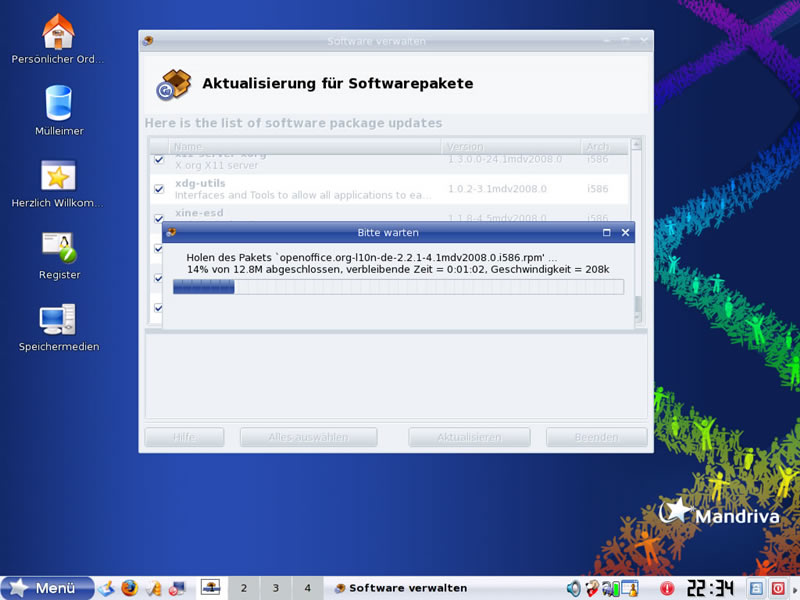Select the xdg-utils package row
This screenshot has height=600, width=800.
coord(389,189)
